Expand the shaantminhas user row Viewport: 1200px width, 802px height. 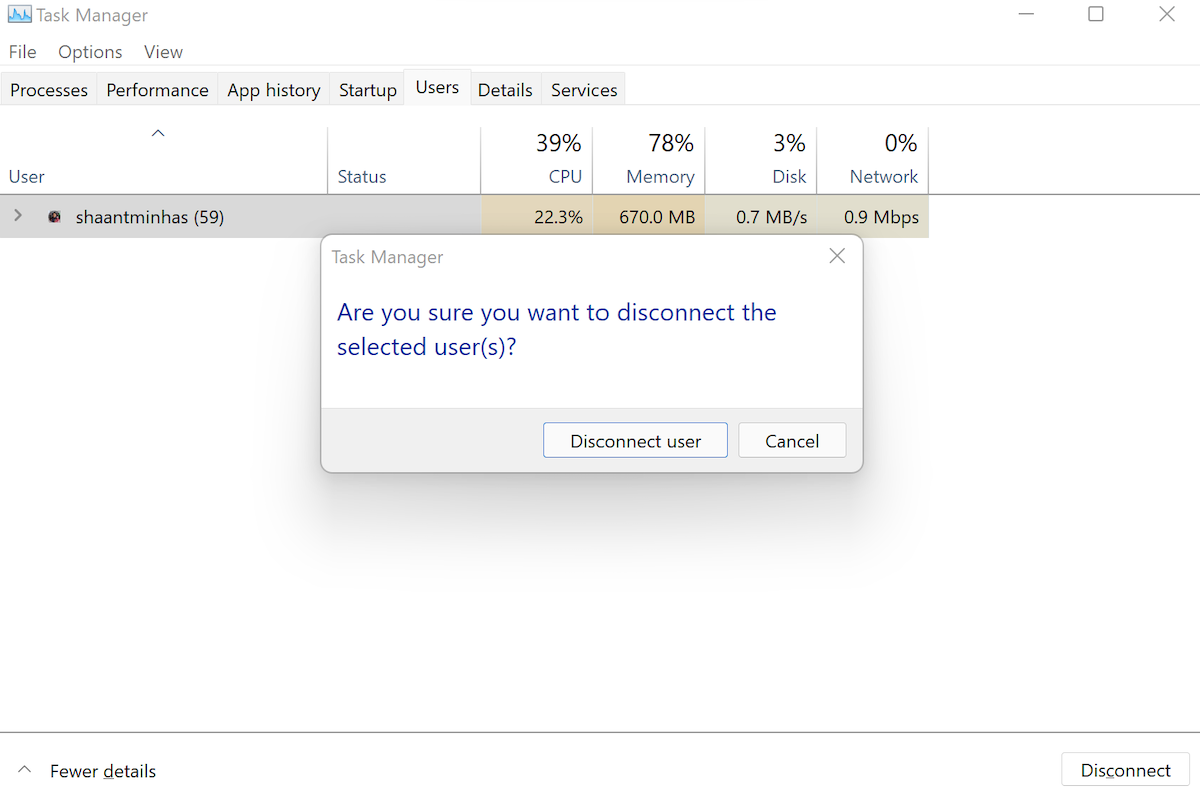pos(18,216)
